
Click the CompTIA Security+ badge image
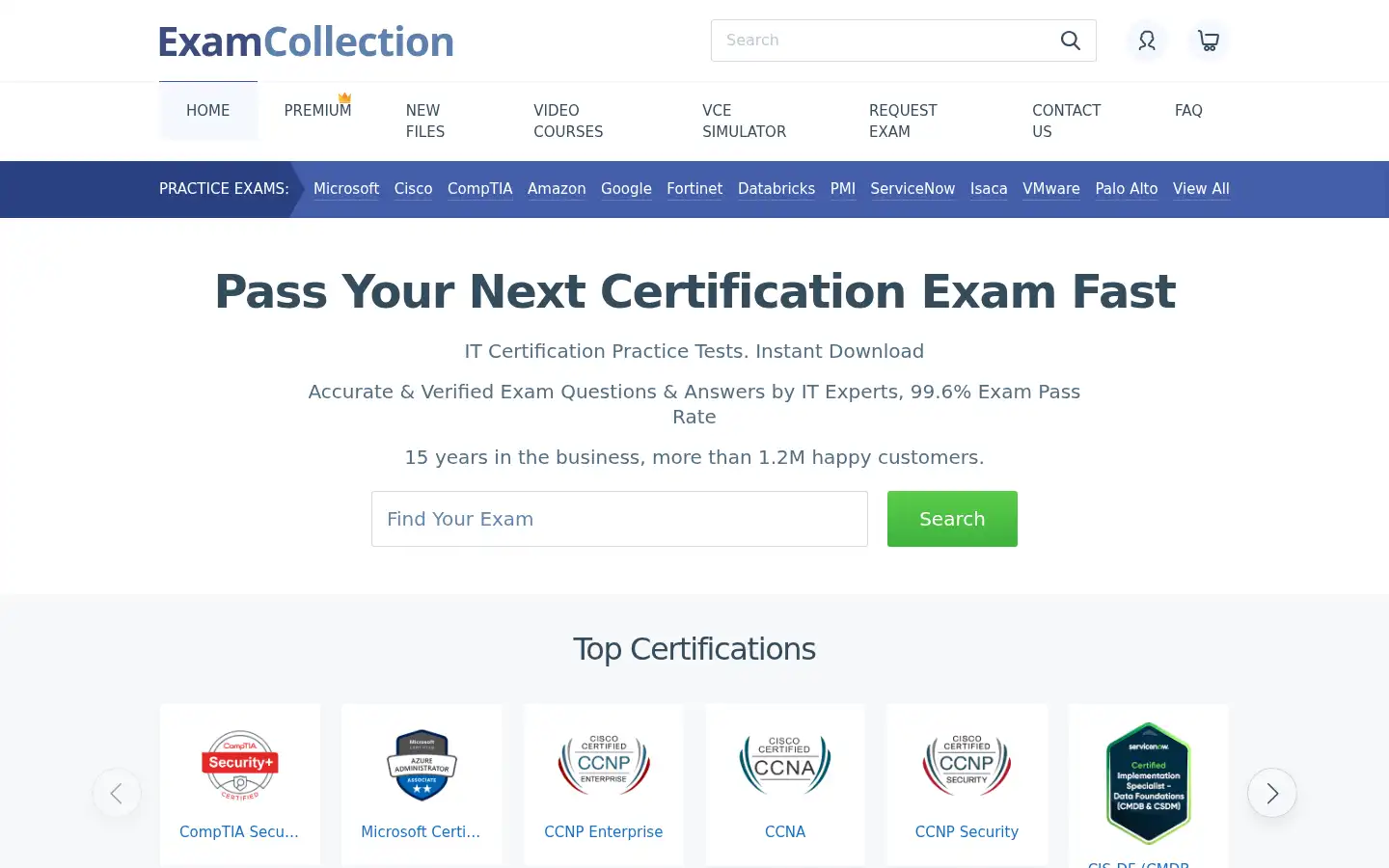pos(240,765)
